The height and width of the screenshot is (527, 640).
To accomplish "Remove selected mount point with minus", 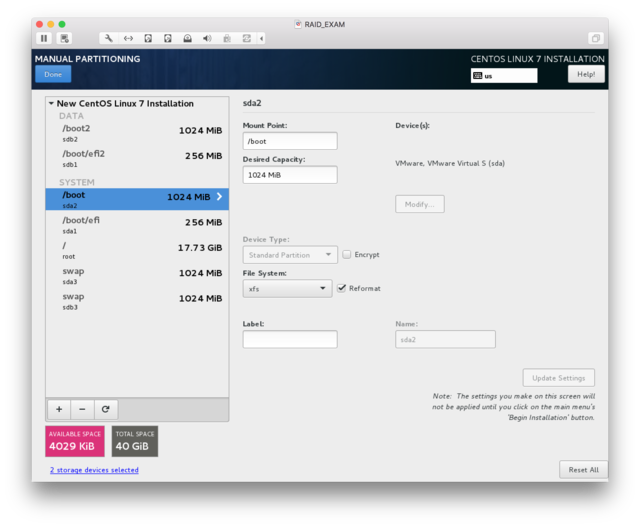I will [x=82, y=409].
